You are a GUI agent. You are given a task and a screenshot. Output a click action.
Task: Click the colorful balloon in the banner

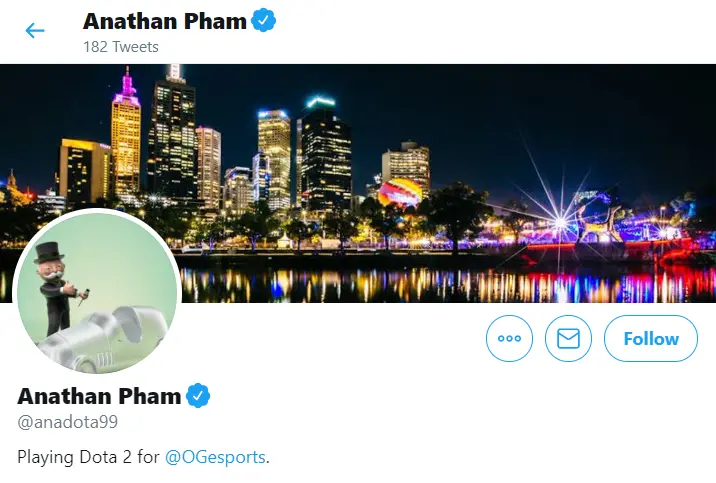(400, 194)
